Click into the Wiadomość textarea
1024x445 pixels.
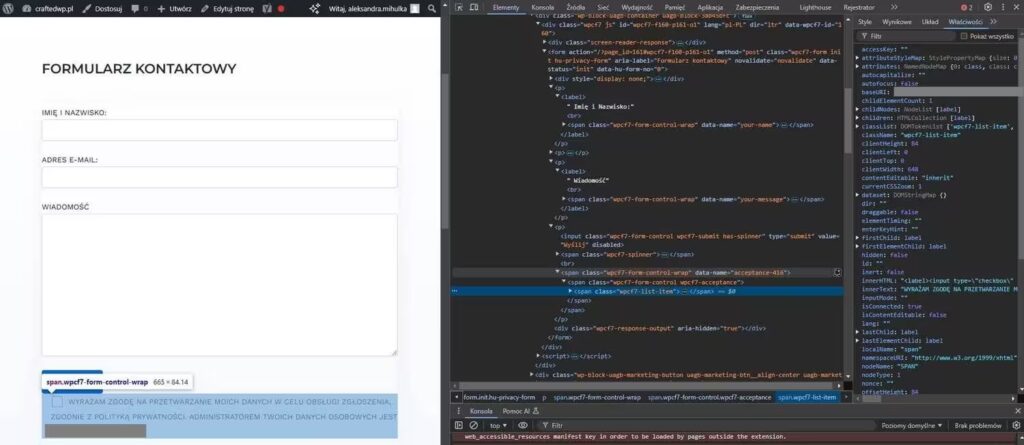point(219,285)
